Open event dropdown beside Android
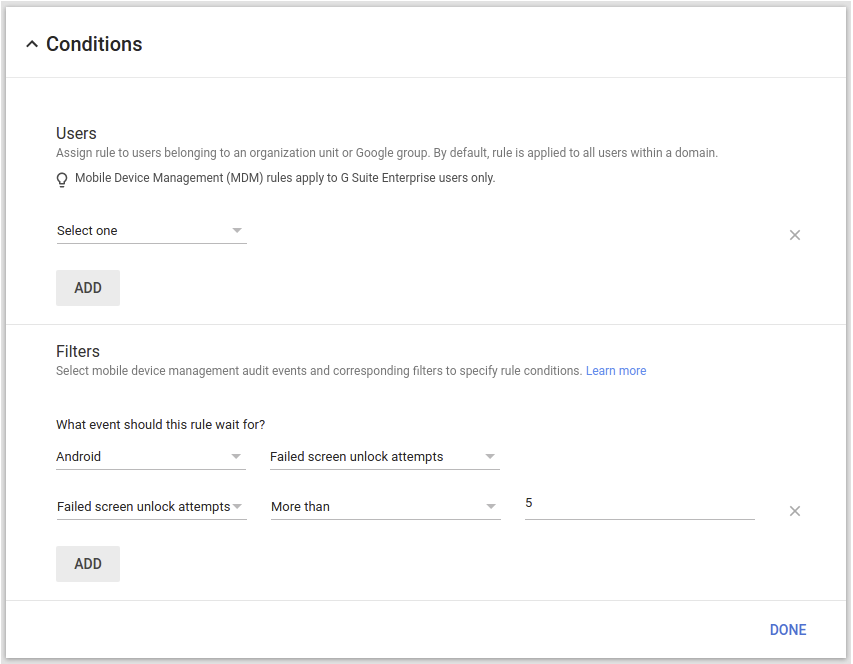Screen dimensions: 853x664 384,457
